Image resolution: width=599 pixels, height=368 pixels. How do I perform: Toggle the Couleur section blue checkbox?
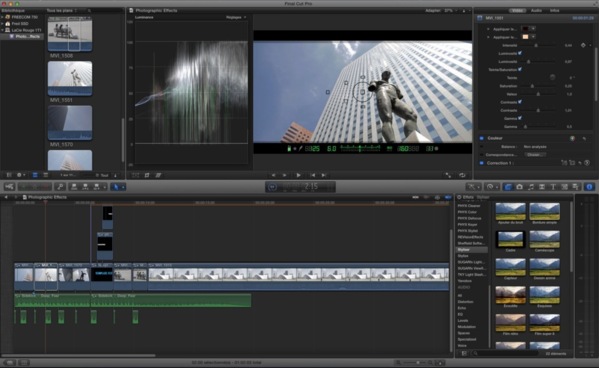pos(481,138)
